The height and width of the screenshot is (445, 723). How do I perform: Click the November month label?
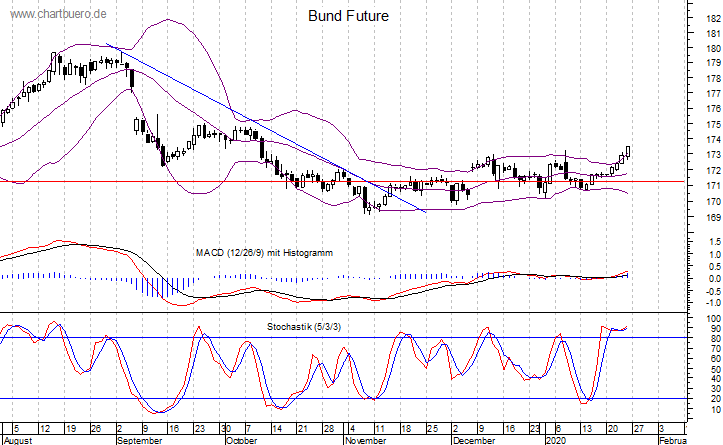(x=366, y=440)
